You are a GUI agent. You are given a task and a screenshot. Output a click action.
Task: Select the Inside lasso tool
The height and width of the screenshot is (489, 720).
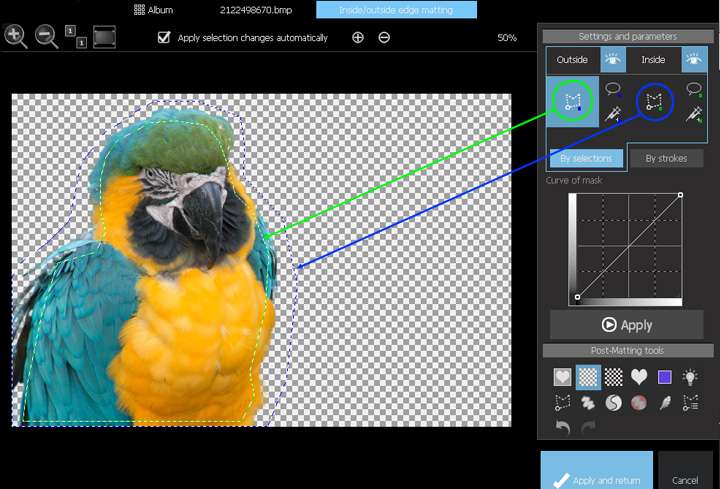tap(694, 89)
